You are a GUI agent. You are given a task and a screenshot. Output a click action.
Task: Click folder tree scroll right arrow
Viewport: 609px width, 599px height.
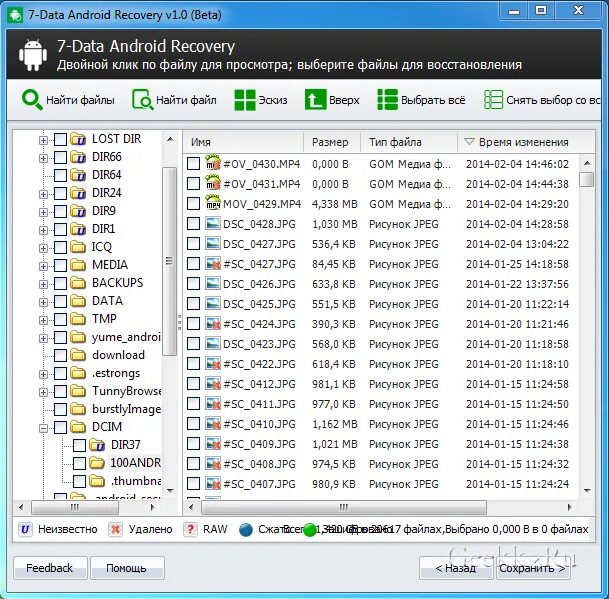[x=153, y=507]
